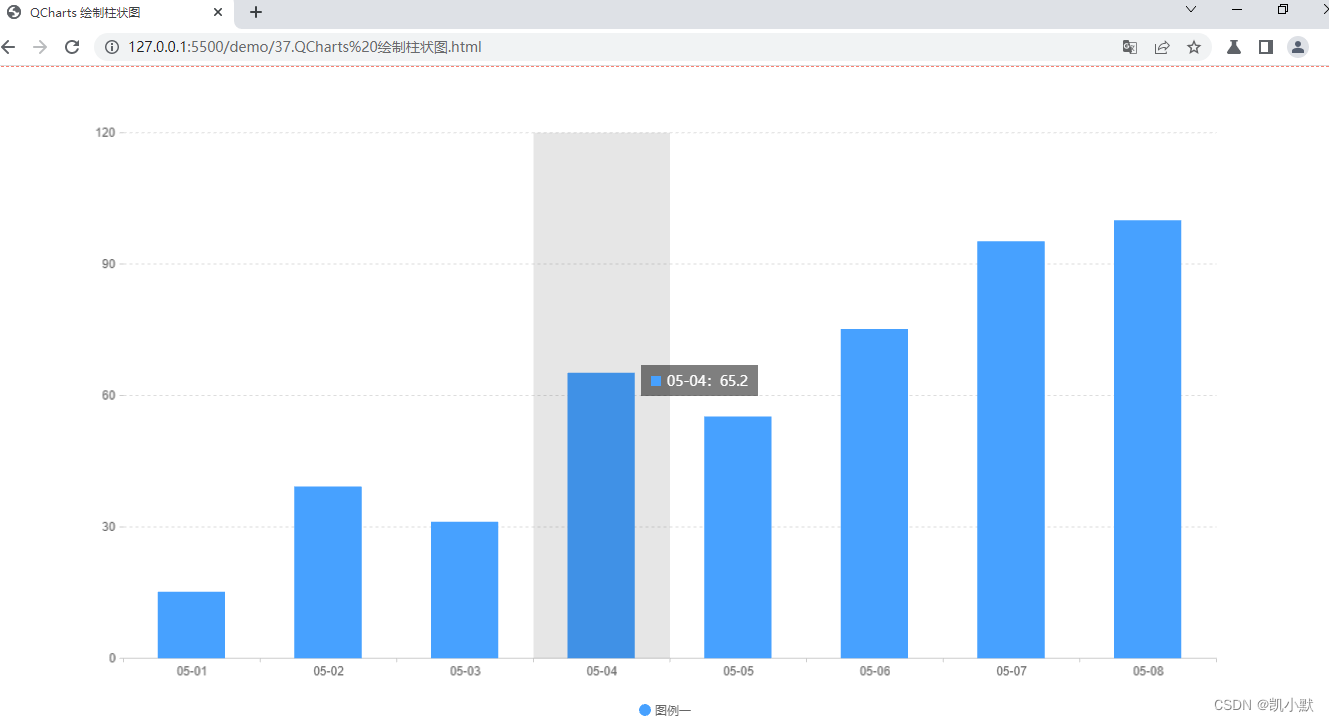Click the browser forward arrow

pos(40,47)
